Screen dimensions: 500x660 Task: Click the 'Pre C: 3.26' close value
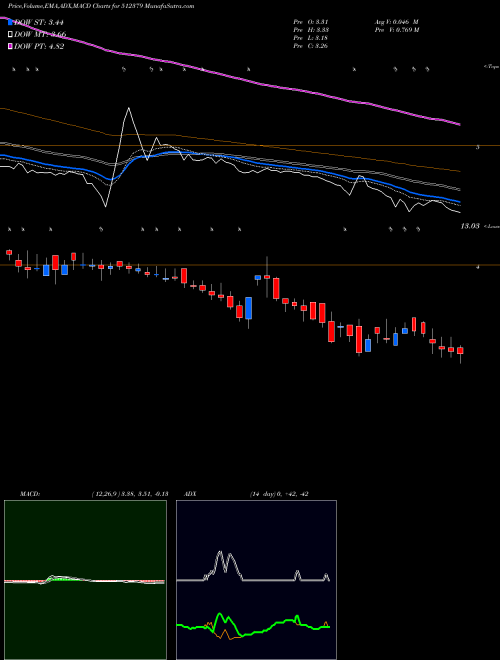[x=311, y=46]
